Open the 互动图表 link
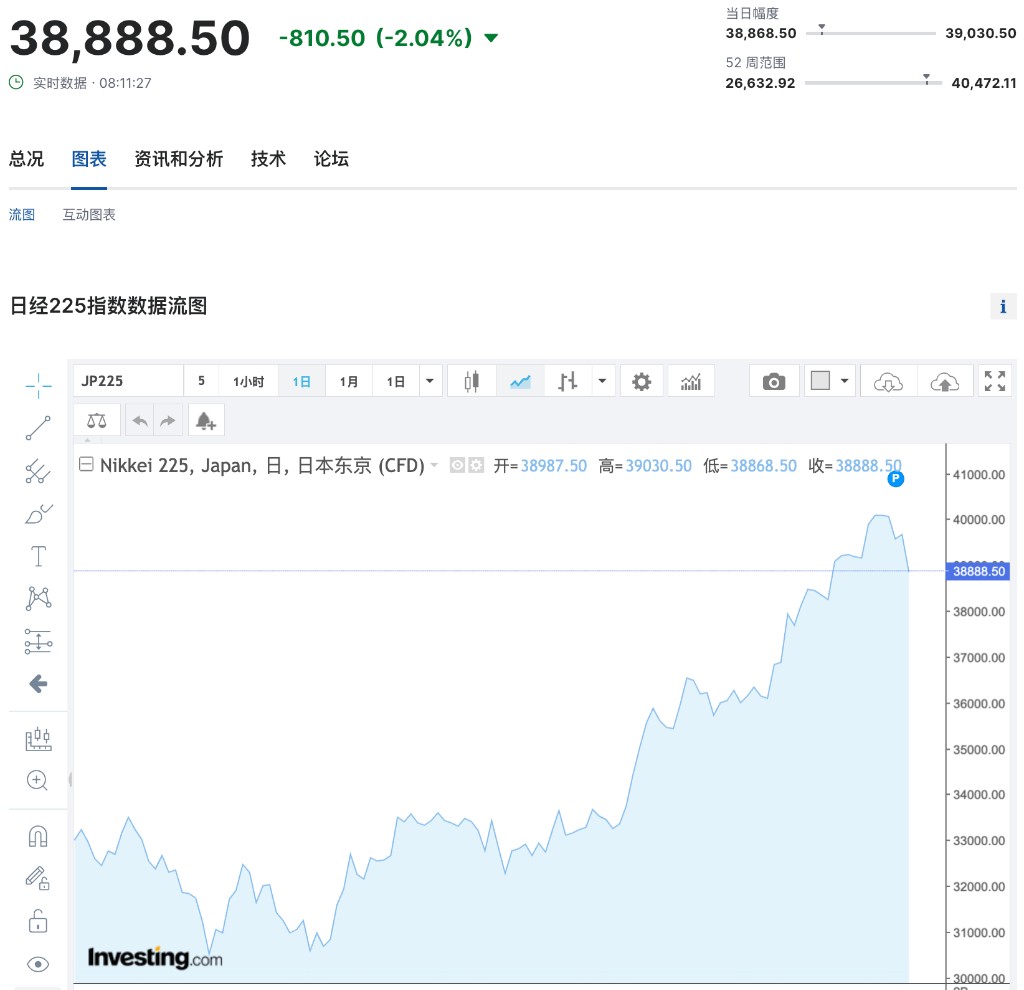The width and height of the screenshot is (1024, 990). [89, 215]
